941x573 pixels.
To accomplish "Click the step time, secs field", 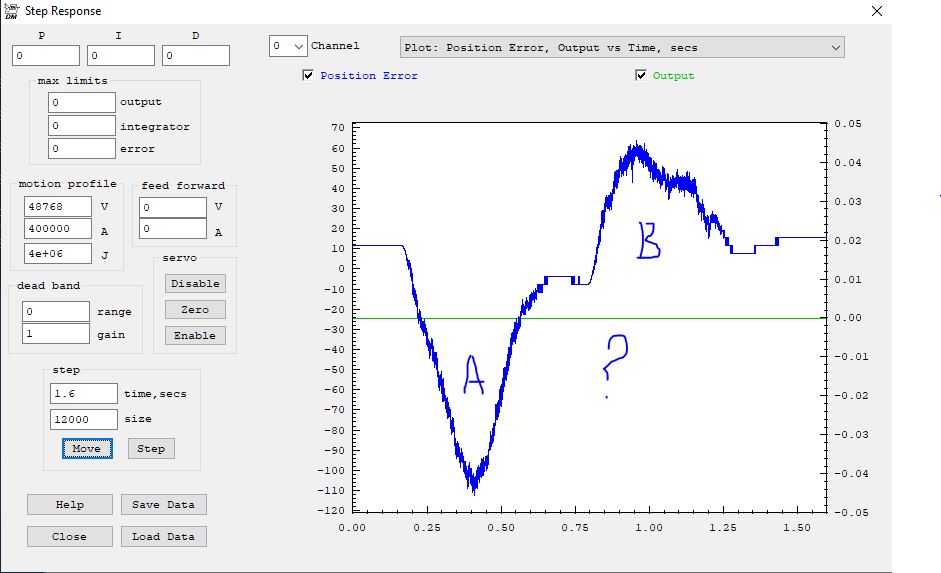I will click(83, 393).
